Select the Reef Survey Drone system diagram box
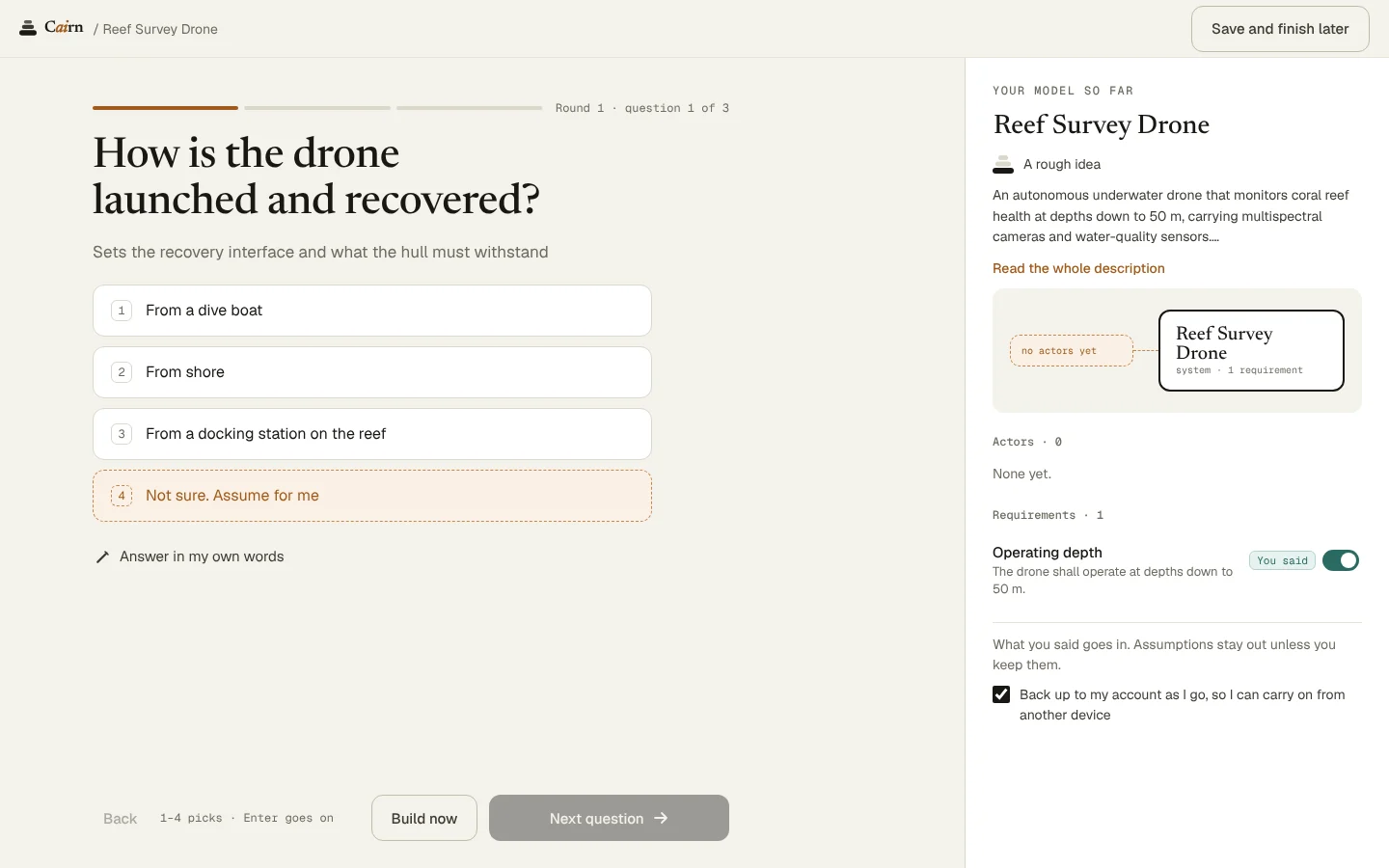Viewport: 1389px width, 868px height. [1251, 350]
